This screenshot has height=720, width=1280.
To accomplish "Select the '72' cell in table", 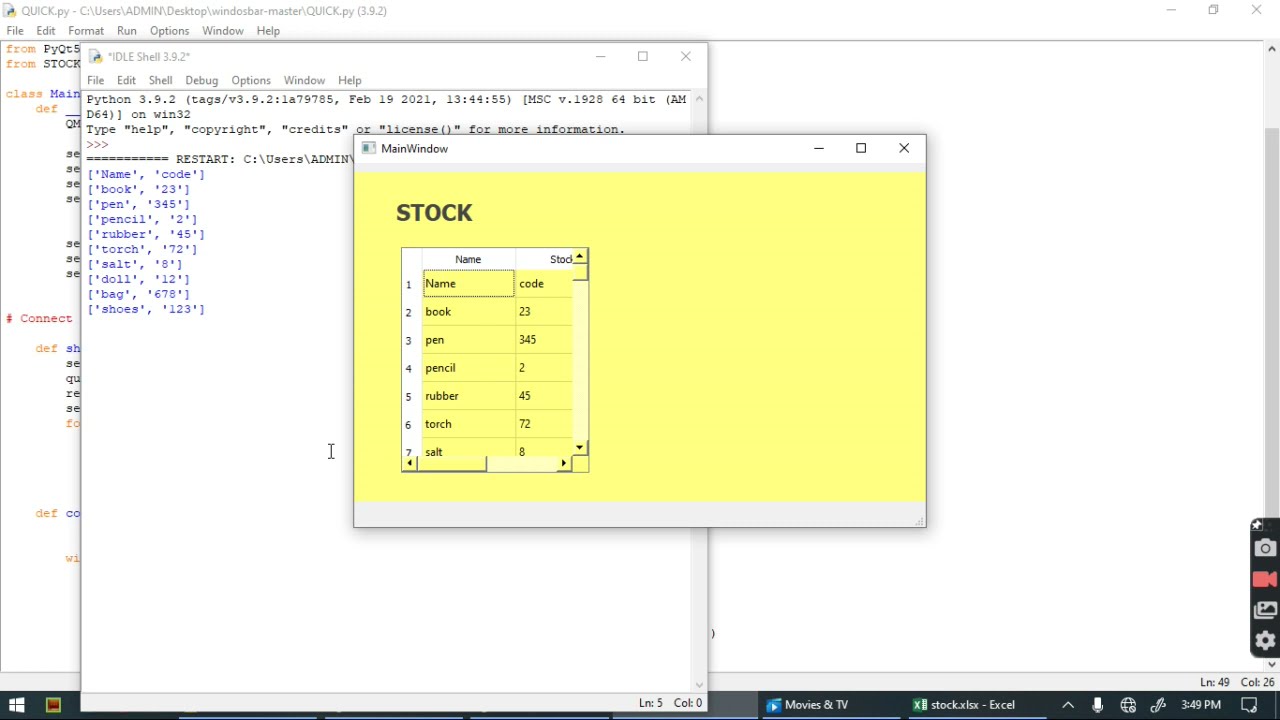I will tap(544, 424).
